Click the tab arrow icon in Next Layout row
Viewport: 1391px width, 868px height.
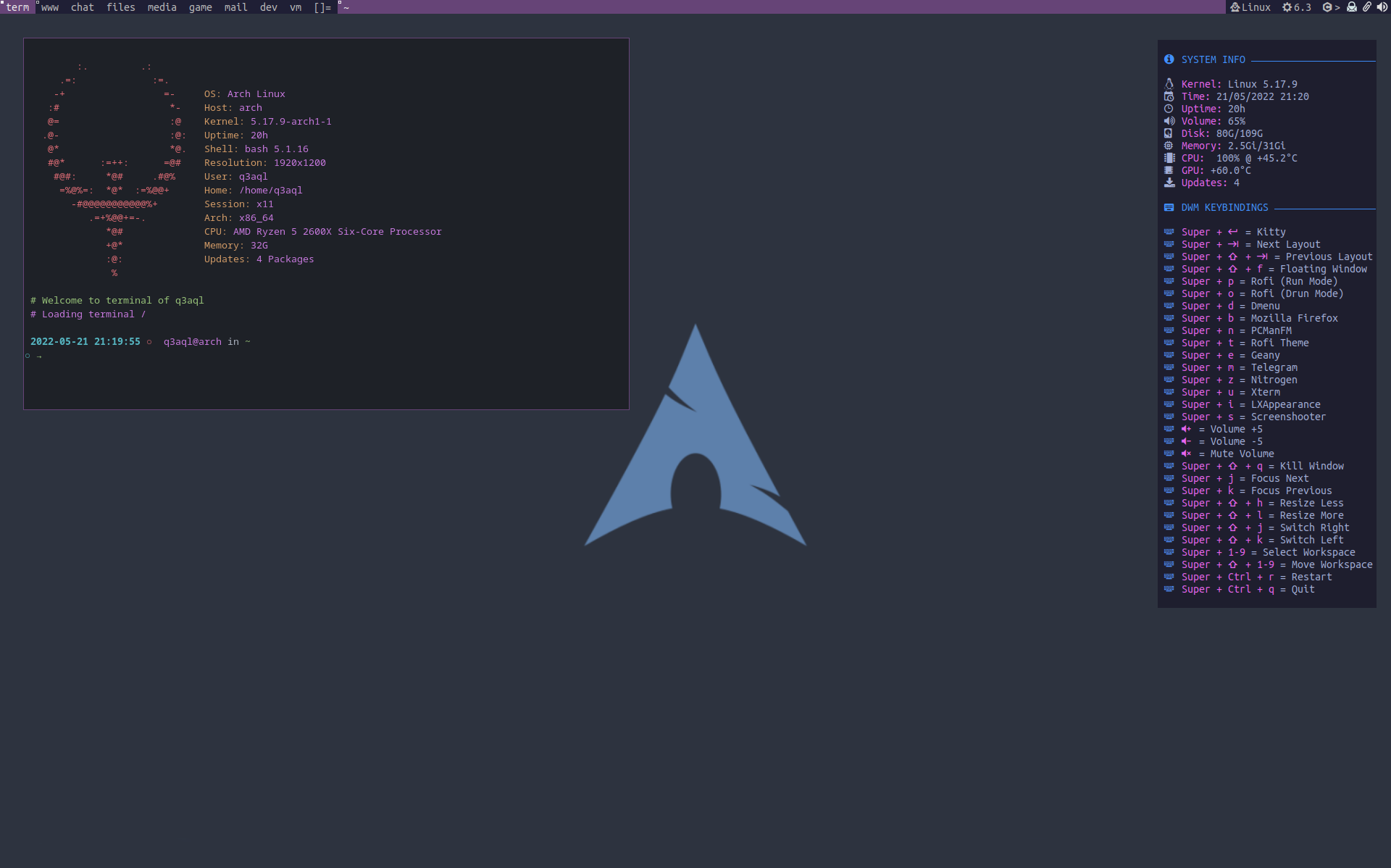[x=1233, y=244]
